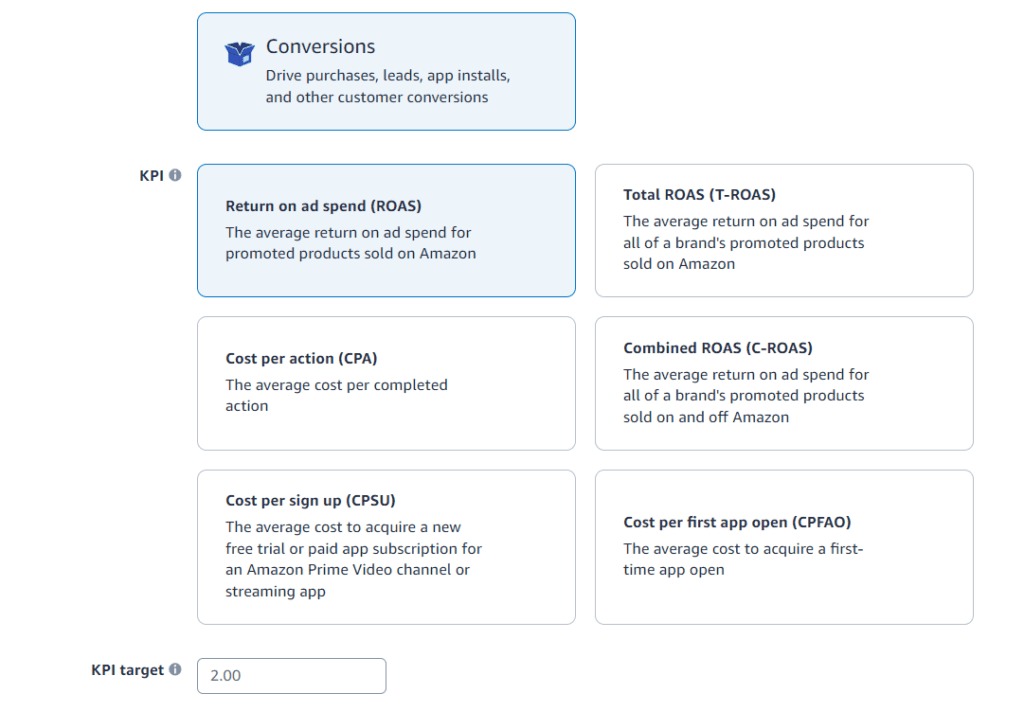Click the "Drive purchases, leads, app installs" description
The width and height of the screenshot is (1024, 711).
pos(387,86)
